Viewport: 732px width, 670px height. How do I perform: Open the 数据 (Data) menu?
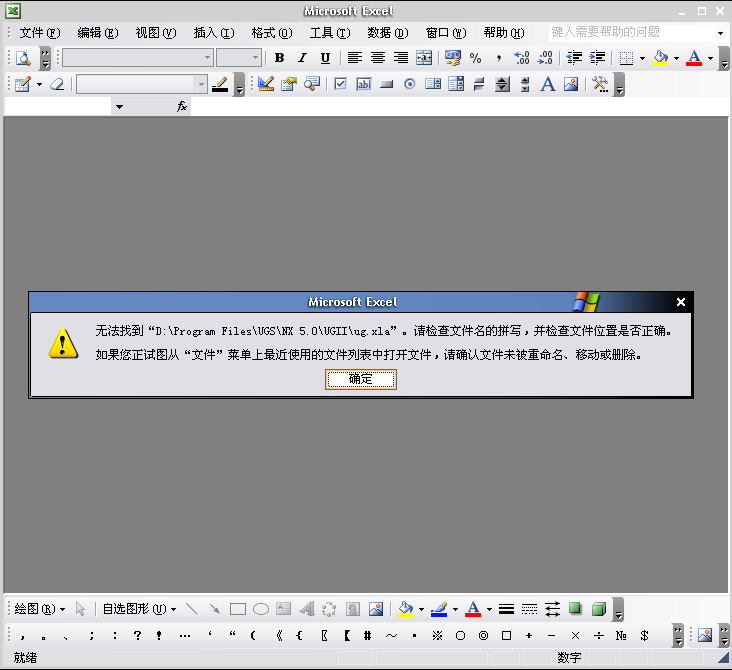coord(387,33)
